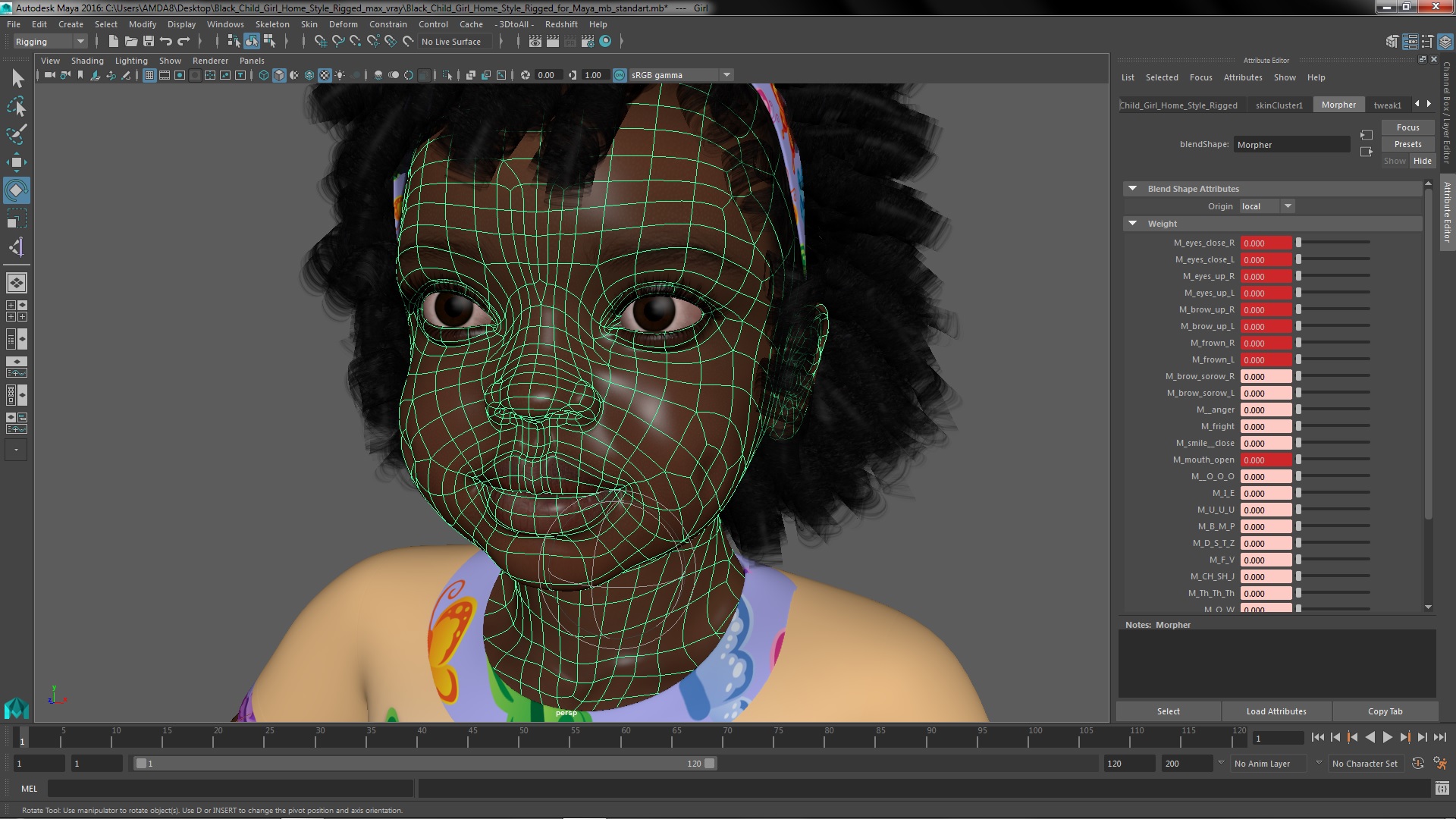This screenshot has height=819, width=1456.
Task: Click the blendShape name field Morpher
Action: pos(1291,145)
